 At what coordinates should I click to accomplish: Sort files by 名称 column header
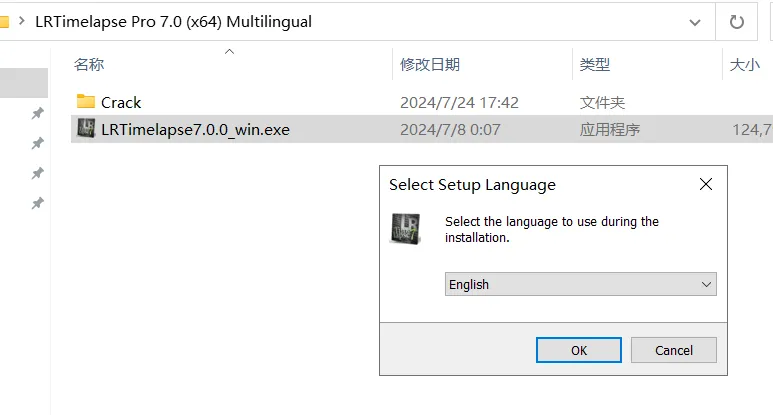pyautogui.click(x=89, y=65)
